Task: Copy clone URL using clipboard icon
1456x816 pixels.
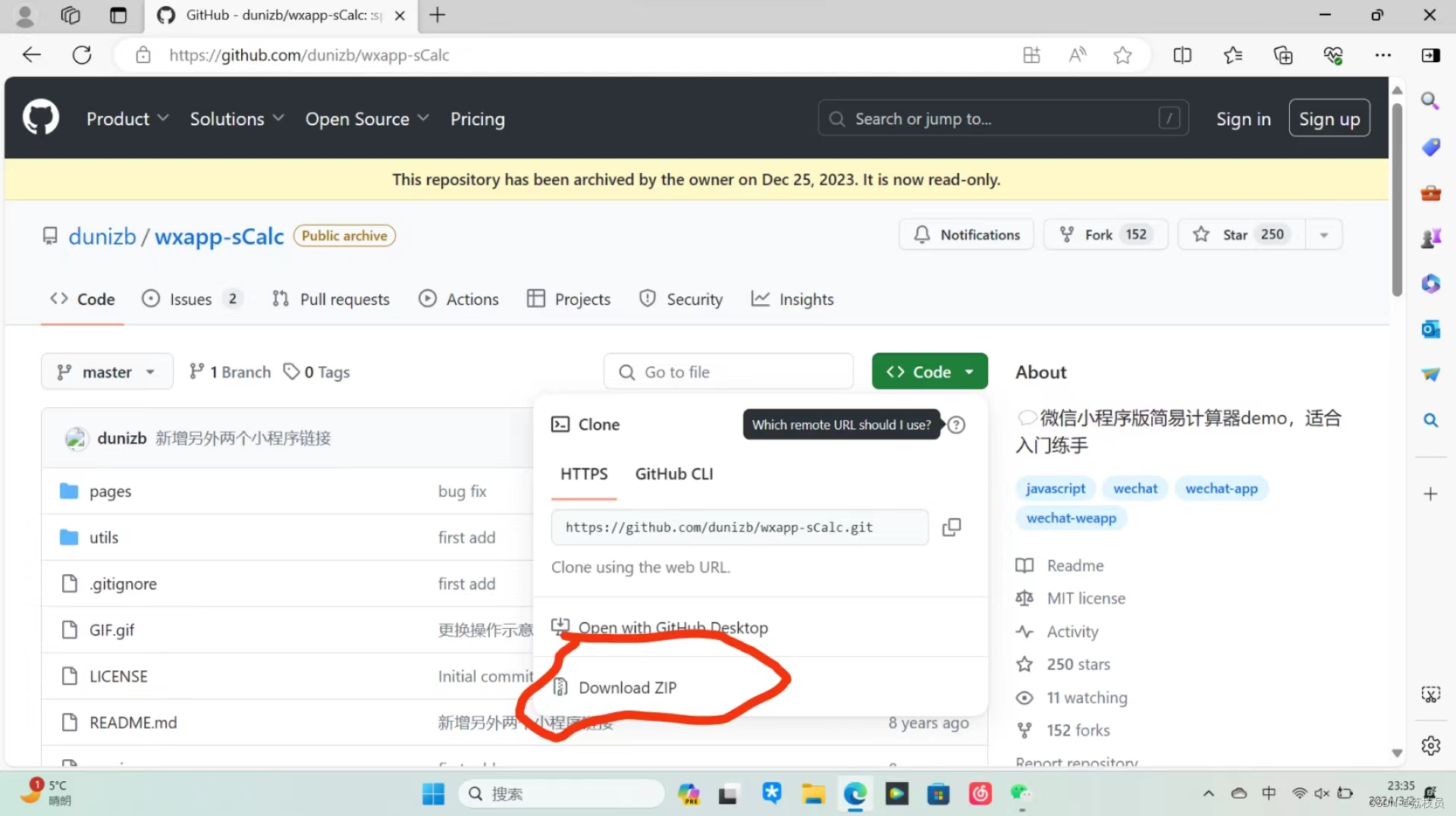Action: click(x=952, y=527)
